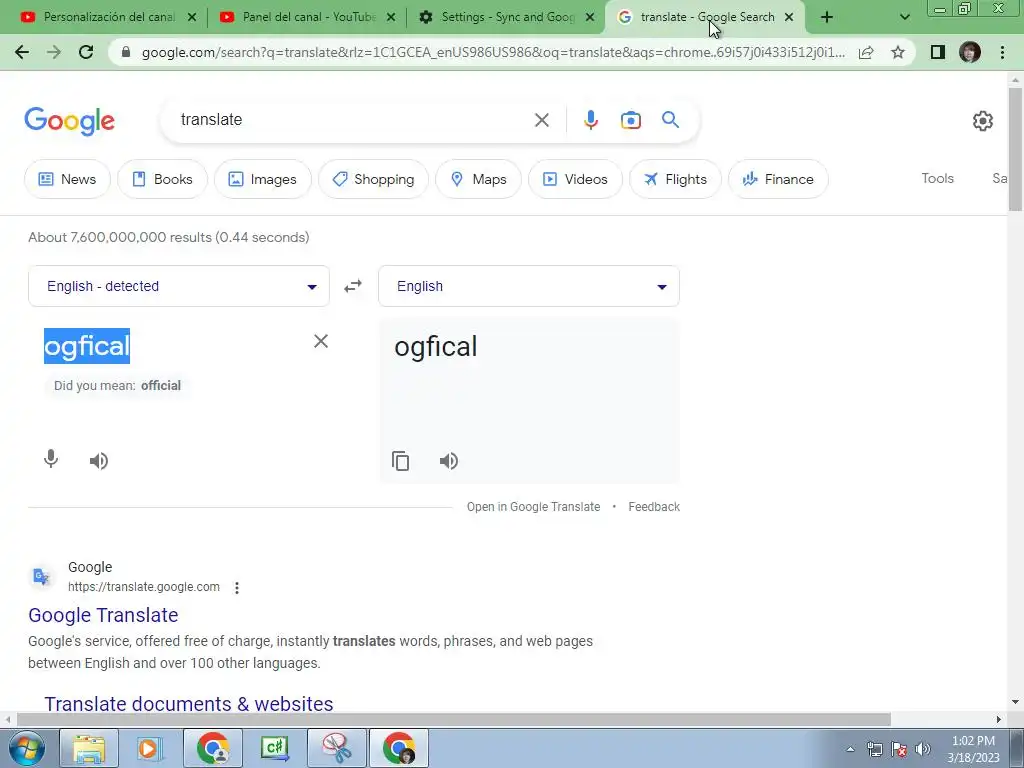This screenshot has height=768, width=1024.
Task: Open Google Lens image search icon
Action: pyautogui.click(x=631, y=120)
